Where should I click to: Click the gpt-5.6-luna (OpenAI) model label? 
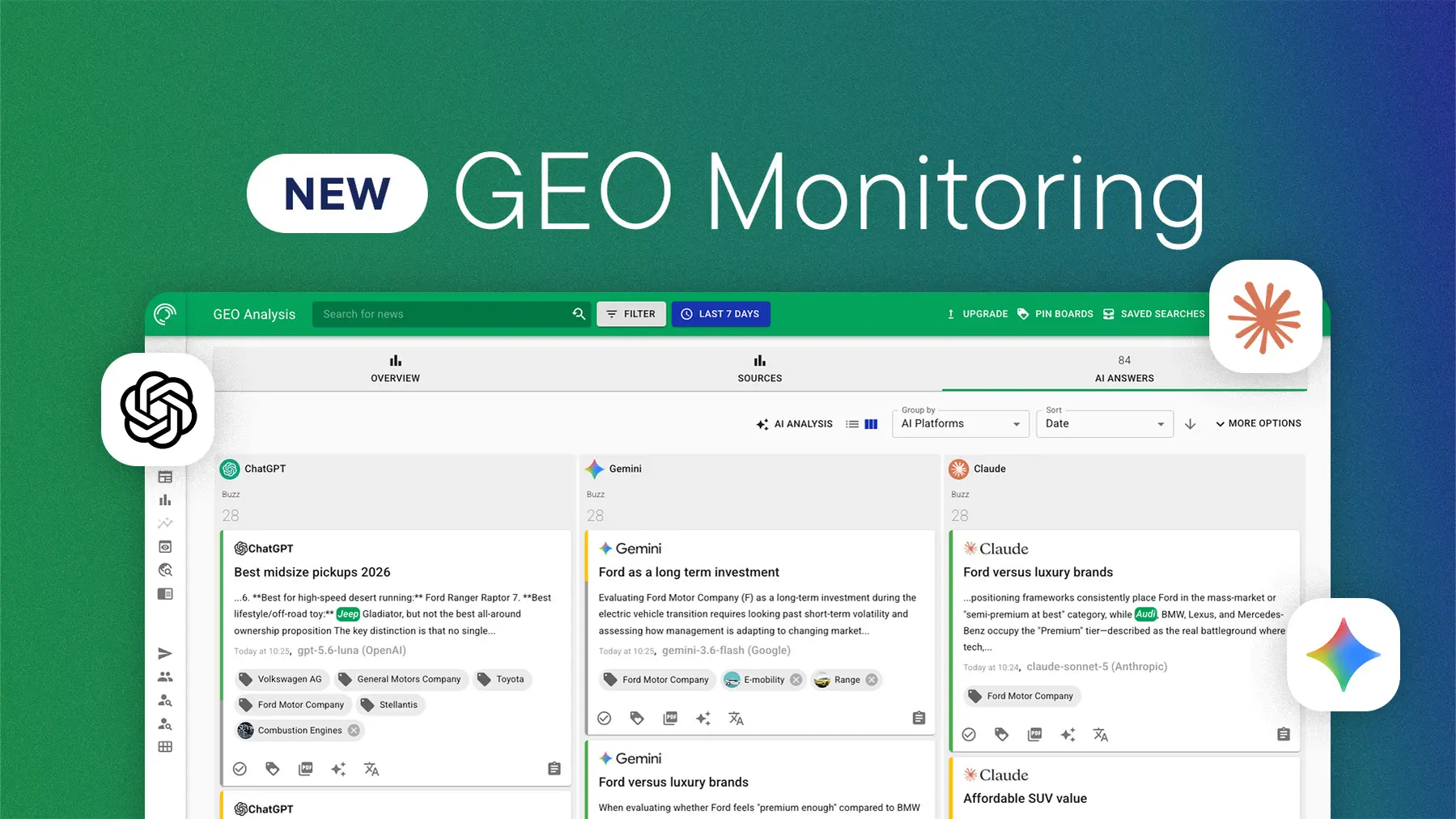(352, 651)
